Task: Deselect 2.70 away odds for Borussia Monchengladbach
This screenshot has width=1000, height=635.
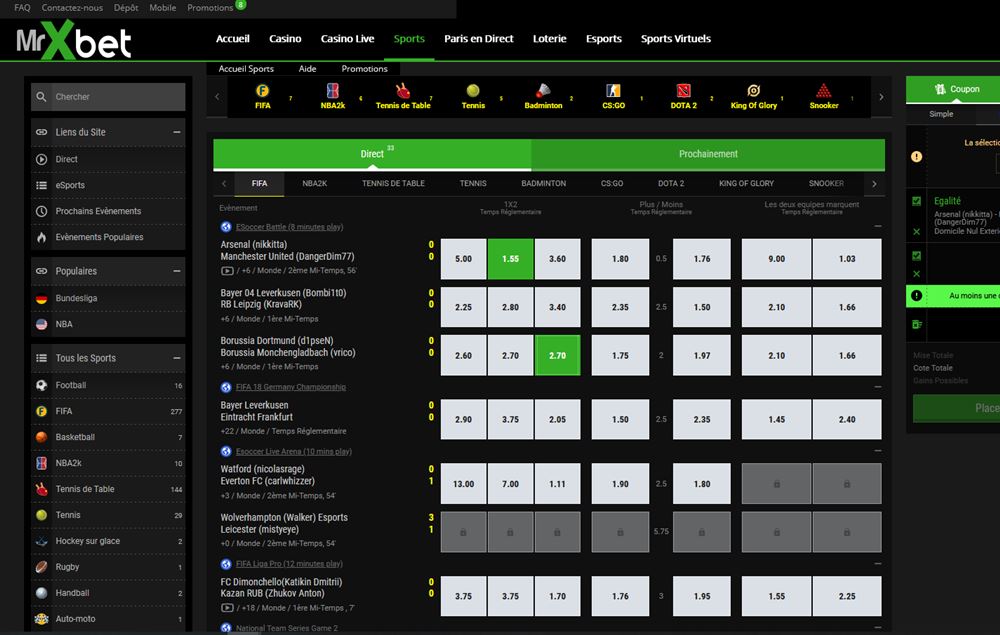Action: pyautogui.click(x=557, y=355)
